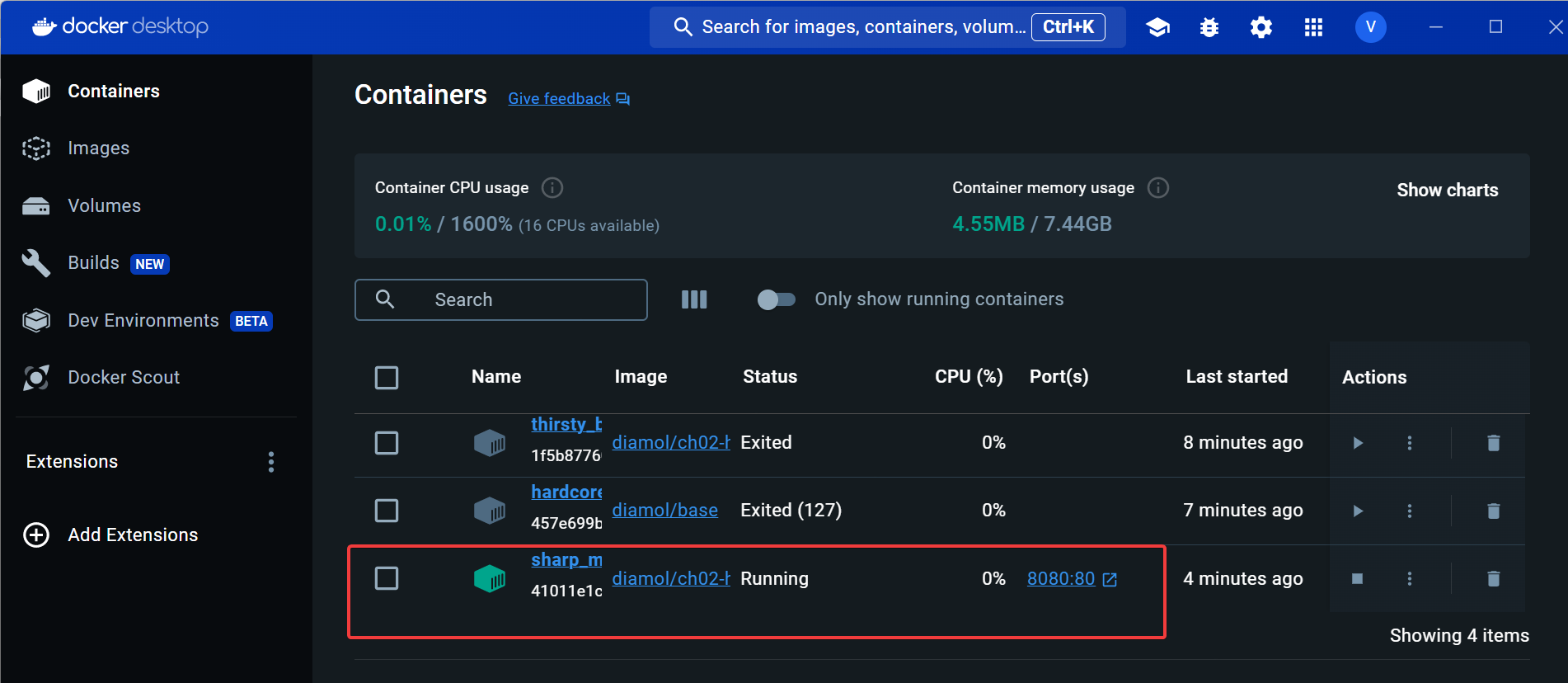Click the container icon of thirsty_b row

coord(490,443)
